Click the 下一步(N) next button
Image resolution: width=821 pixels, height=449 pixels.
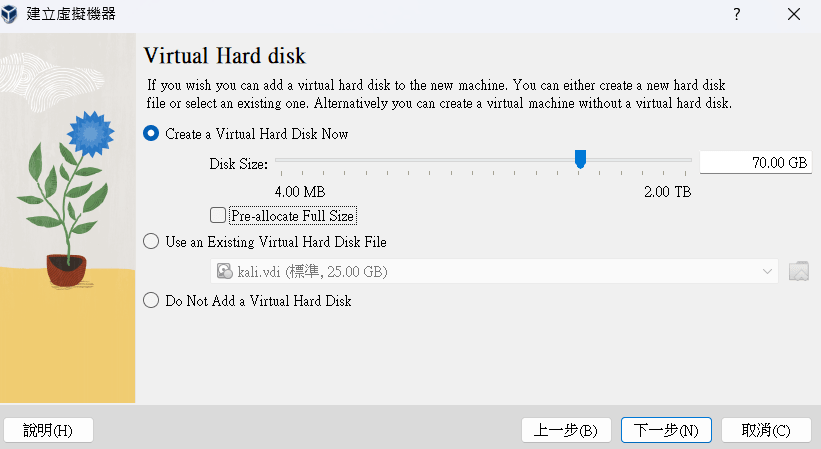(666, 430)
